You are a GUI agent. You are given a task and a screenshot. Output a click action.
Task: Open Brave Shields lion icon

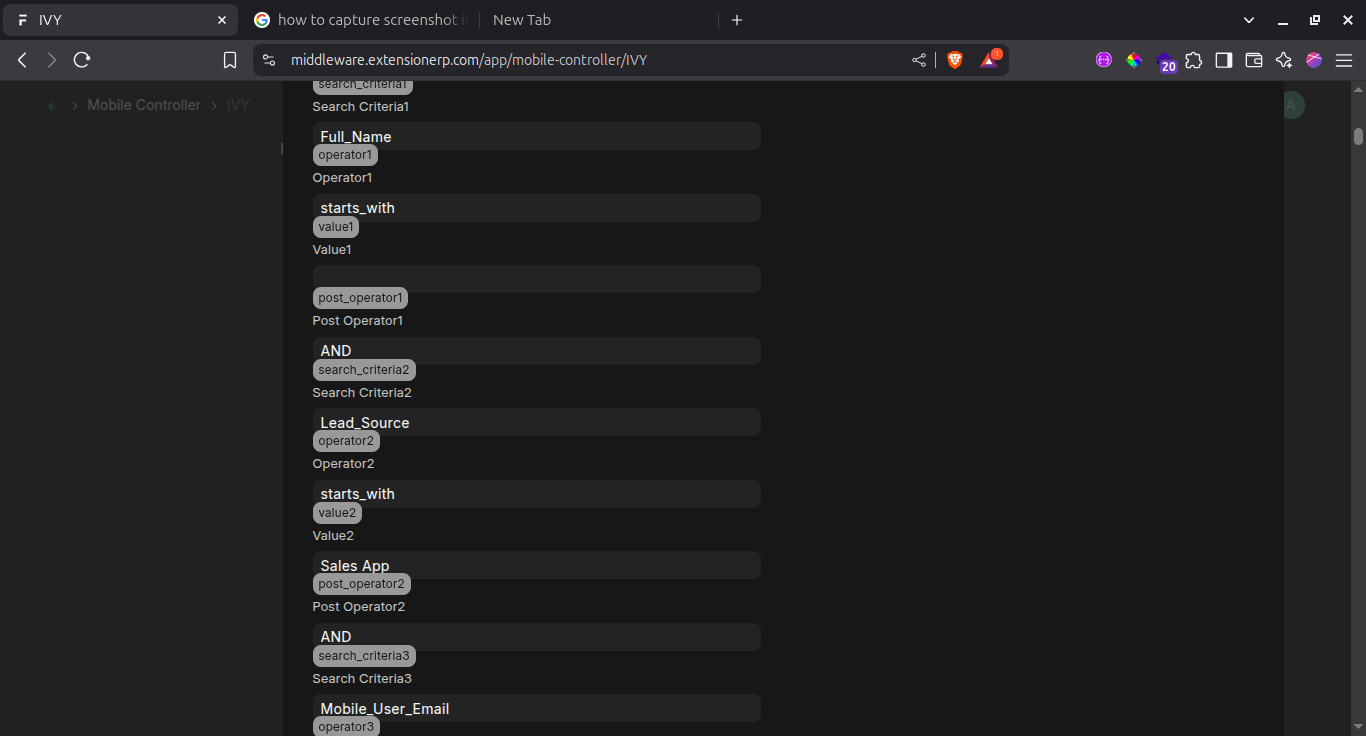click(x=955, y=60)
